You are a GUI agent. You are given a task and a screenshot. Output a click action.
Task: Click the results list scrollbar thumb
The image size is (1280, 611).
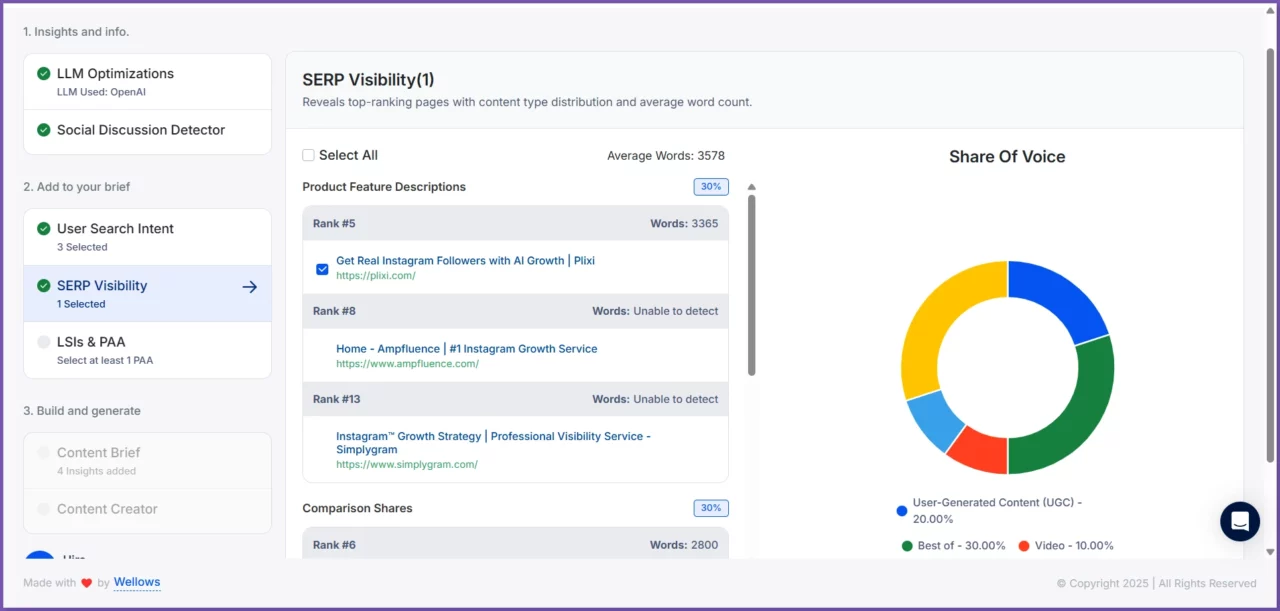752,285
